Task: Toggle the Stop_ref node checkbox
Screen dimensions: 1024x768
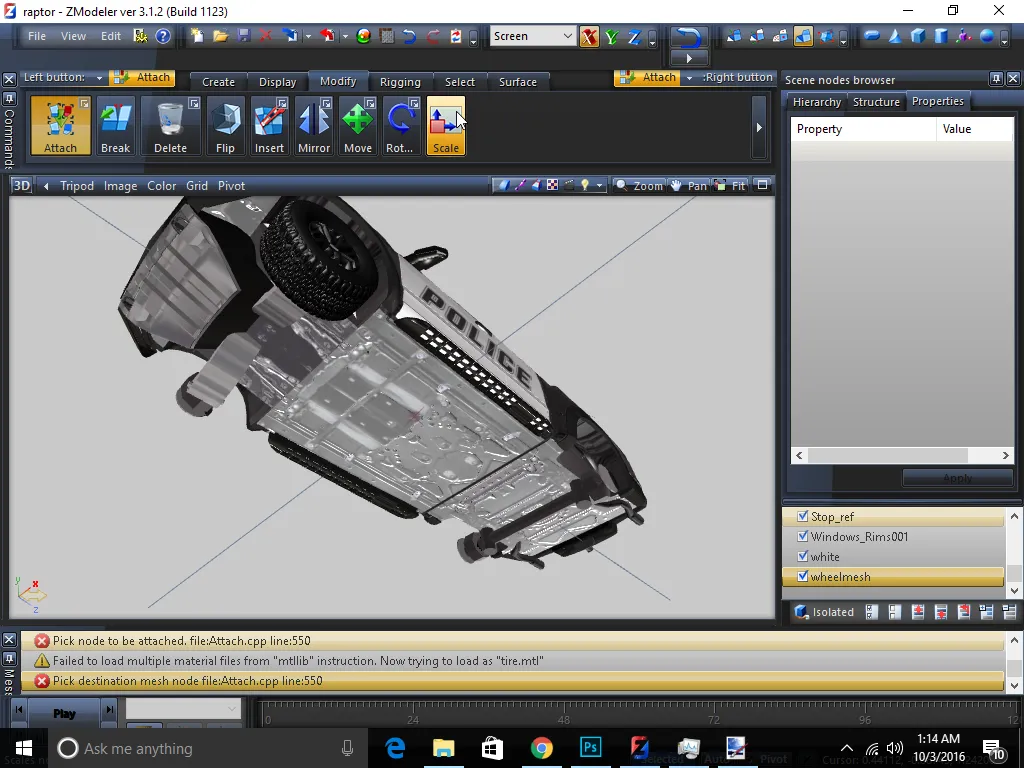Action: (x=802, y=517)
